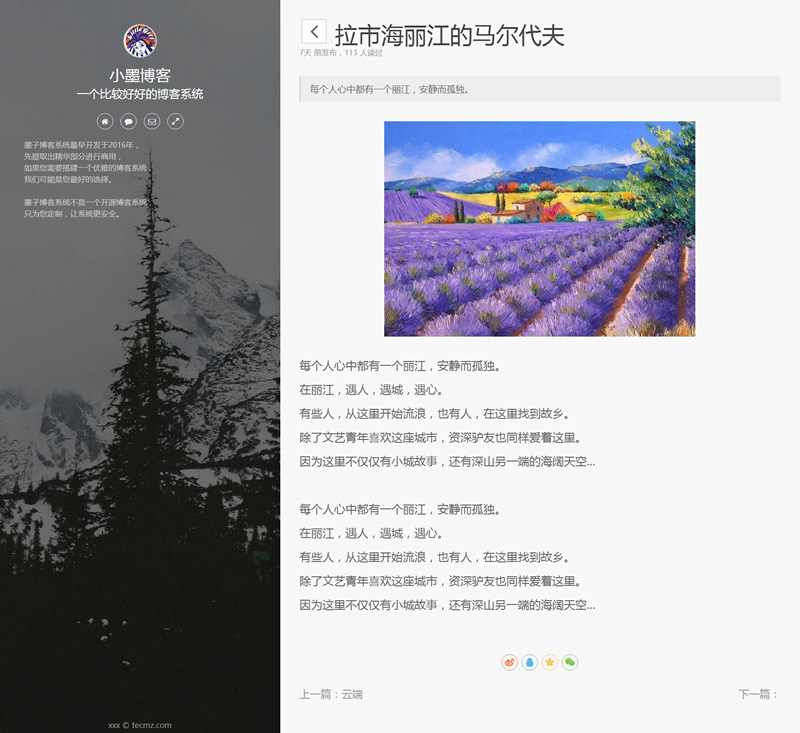This screenshot has height=733, width=800.
Task: Share the article to QQ
Action: tap(530, 662)
